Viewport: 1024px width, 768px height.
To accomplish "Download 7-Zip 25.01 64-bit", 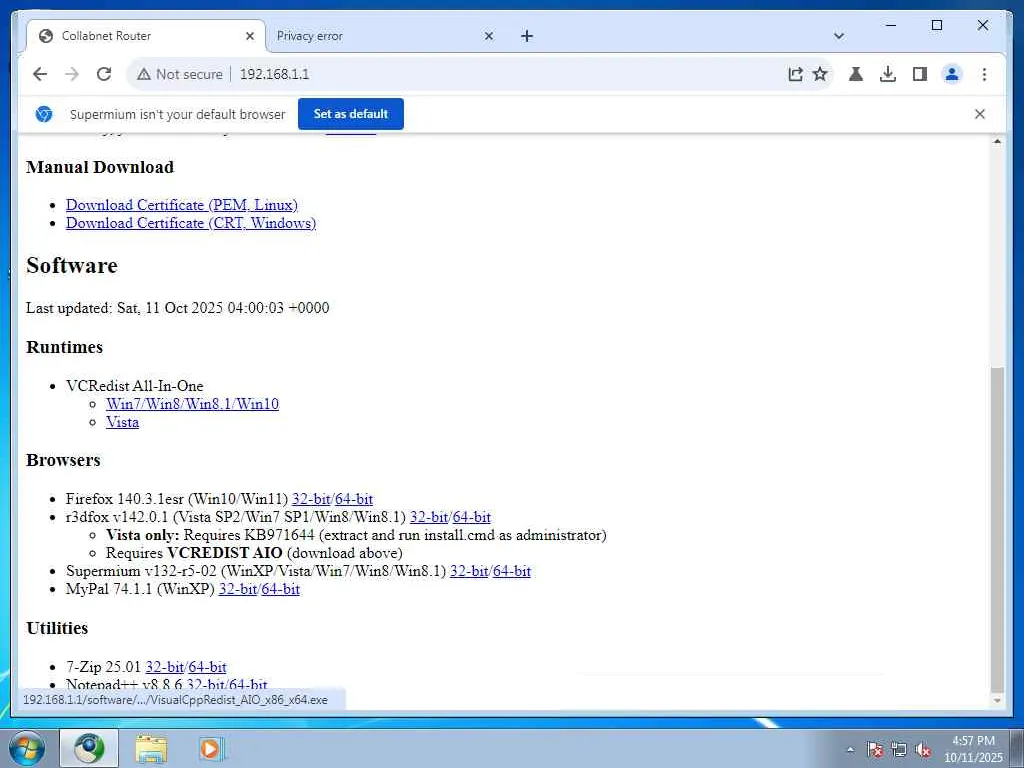I will (x=208, y=667).
